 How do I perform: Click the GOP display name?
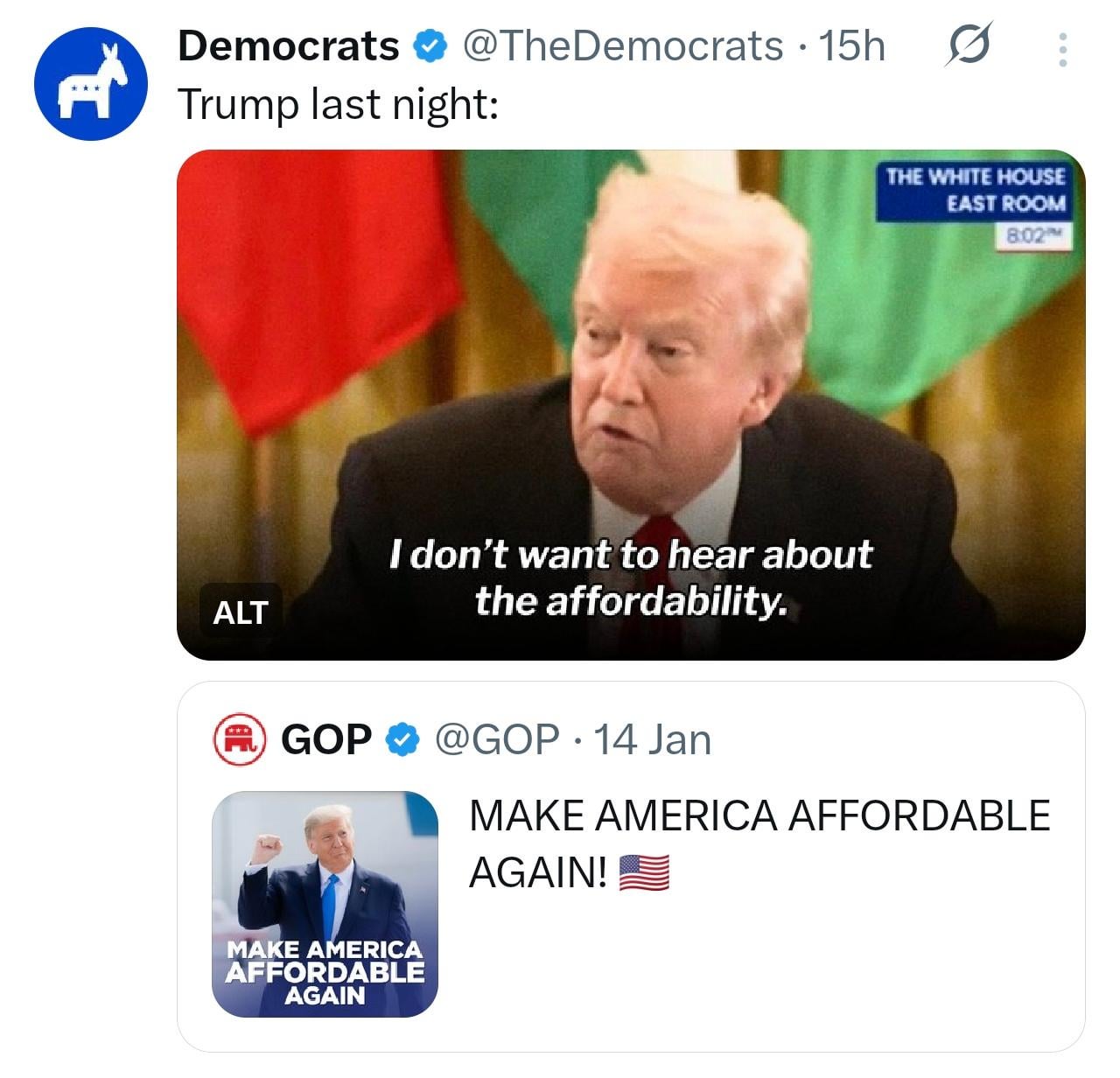point(325,740)
